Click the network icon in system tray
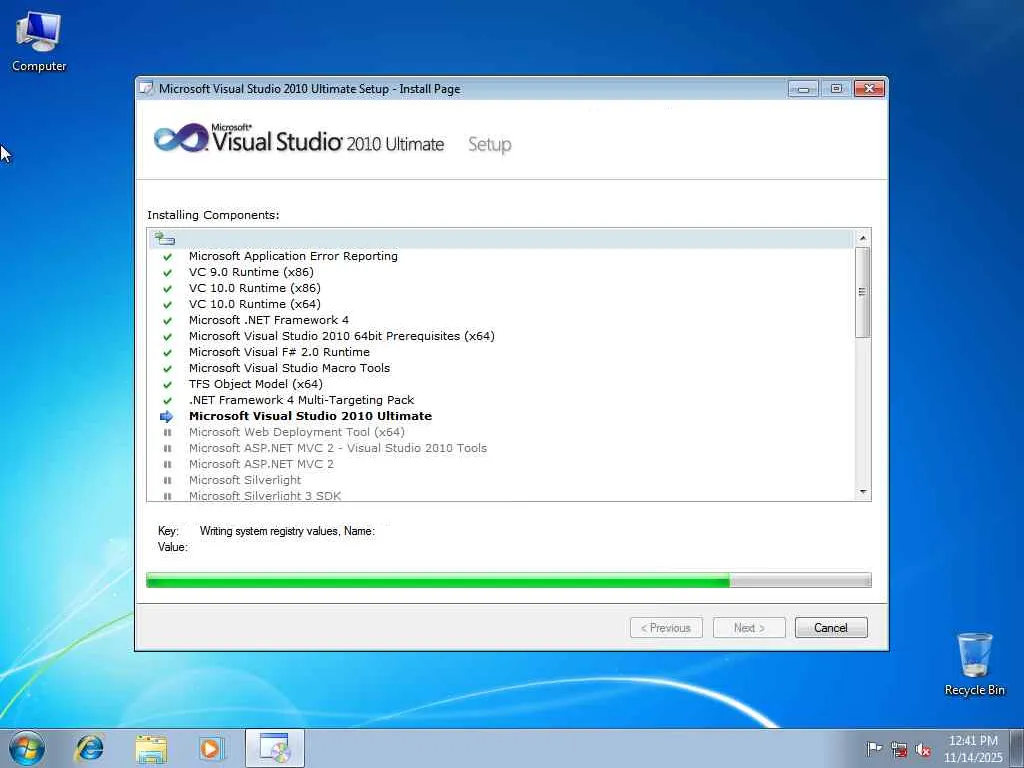The width and height of the screenshot is (1024, 768). [x=899, y=749]
